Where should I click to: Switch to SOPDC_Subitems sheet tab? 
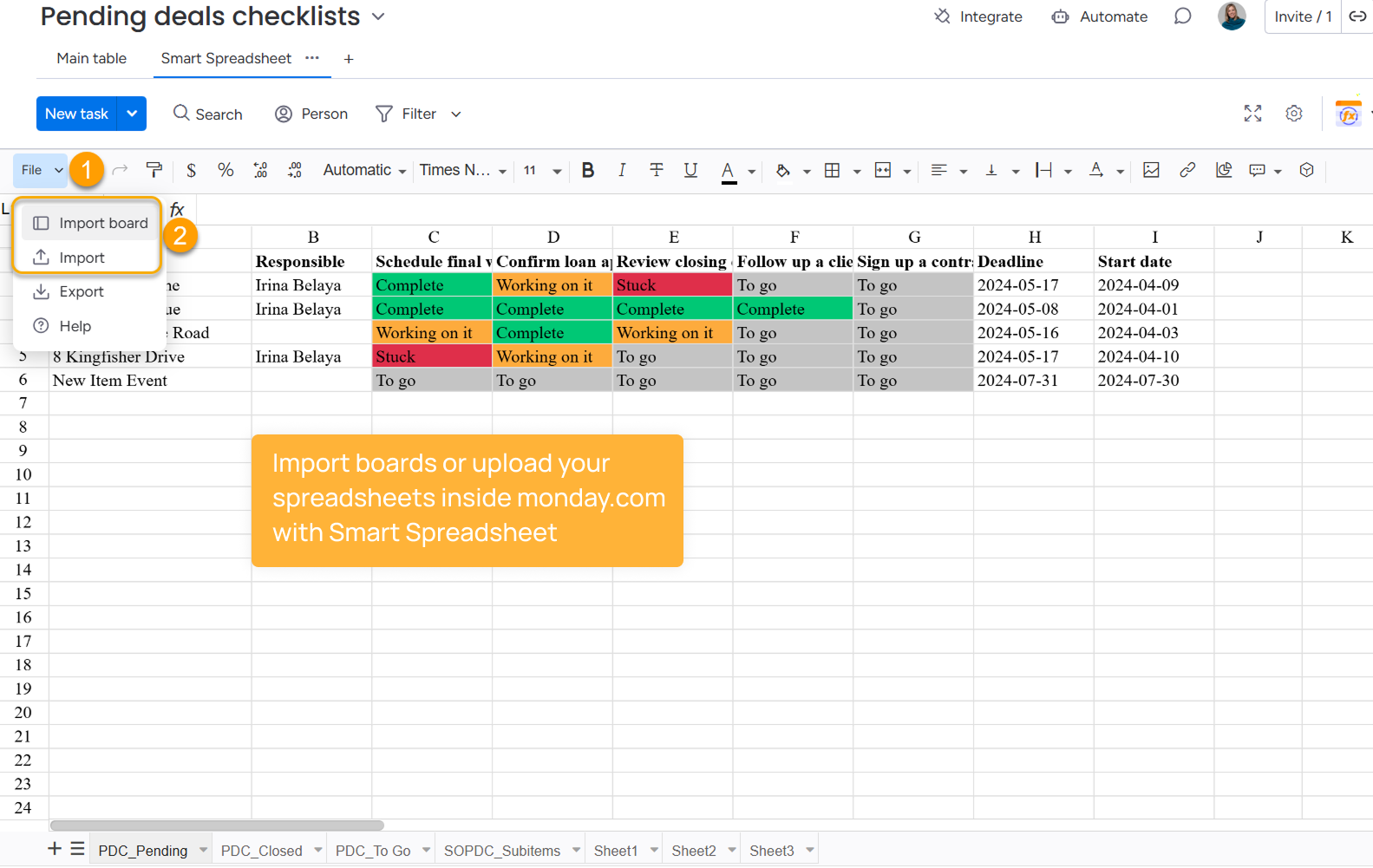click(502, 851)
